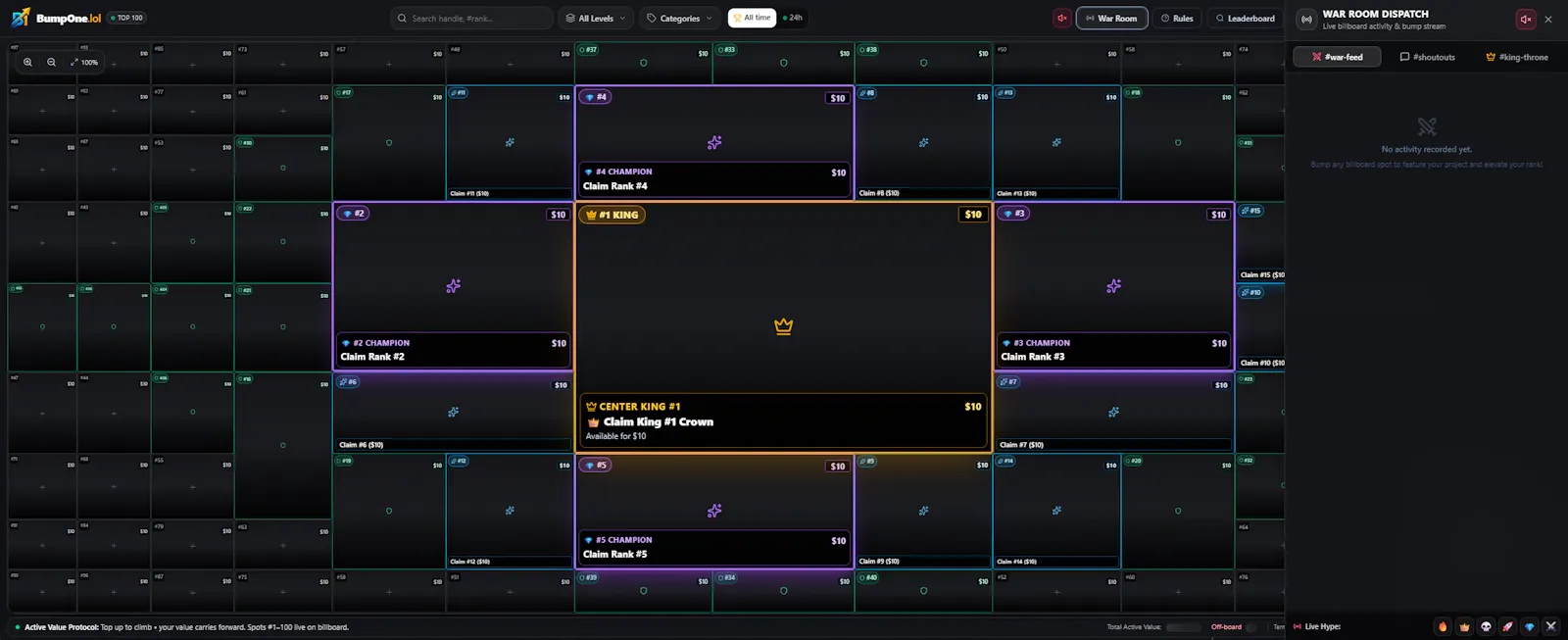Toggle the Off-board switch in the status bar

coord(1250,627)
